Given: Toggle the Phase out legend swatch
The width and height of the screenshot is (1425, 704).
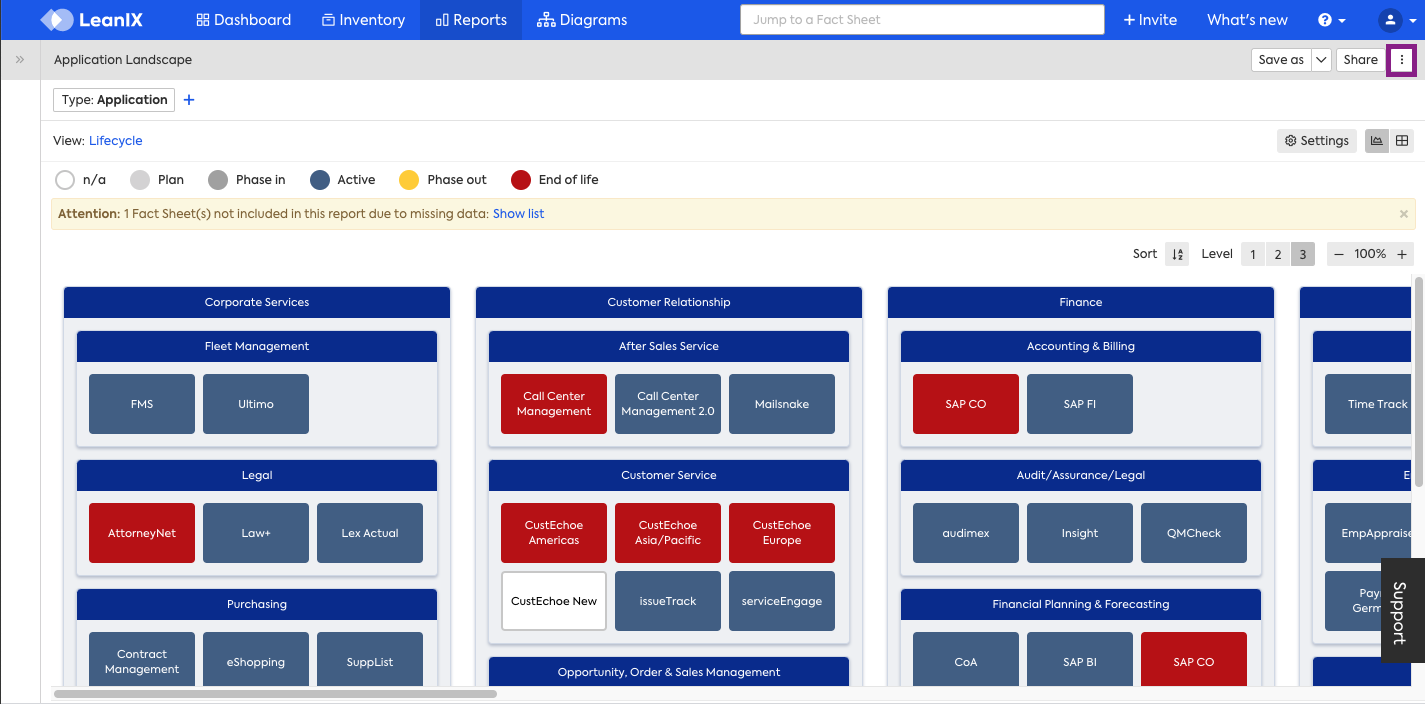Looking at the screenshot, I should pos(409,180).
